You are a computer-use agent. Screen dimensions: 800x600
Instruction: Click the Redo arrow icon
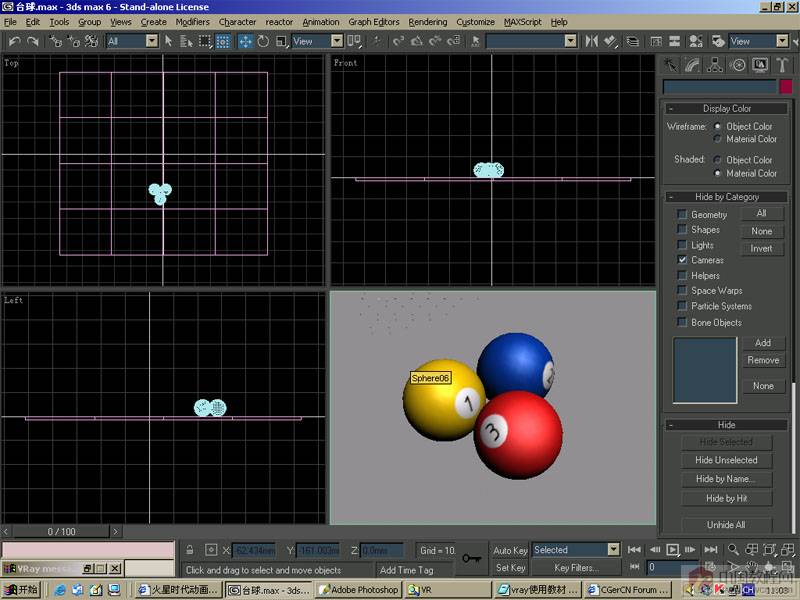[x=33, y=41]
